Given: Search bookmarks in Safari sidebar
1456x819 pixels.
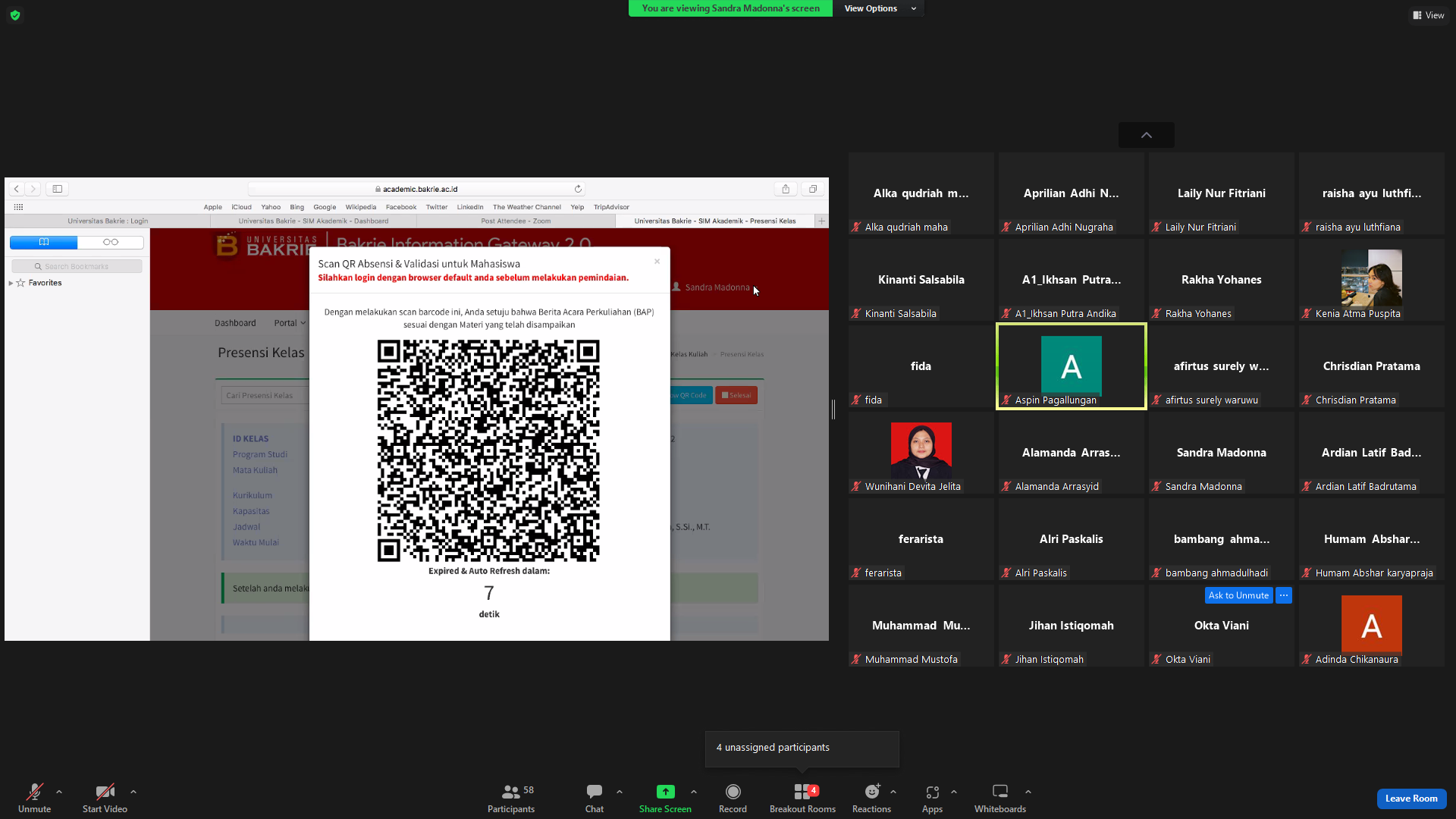Looking at the screenshot, I should [77, 266].
